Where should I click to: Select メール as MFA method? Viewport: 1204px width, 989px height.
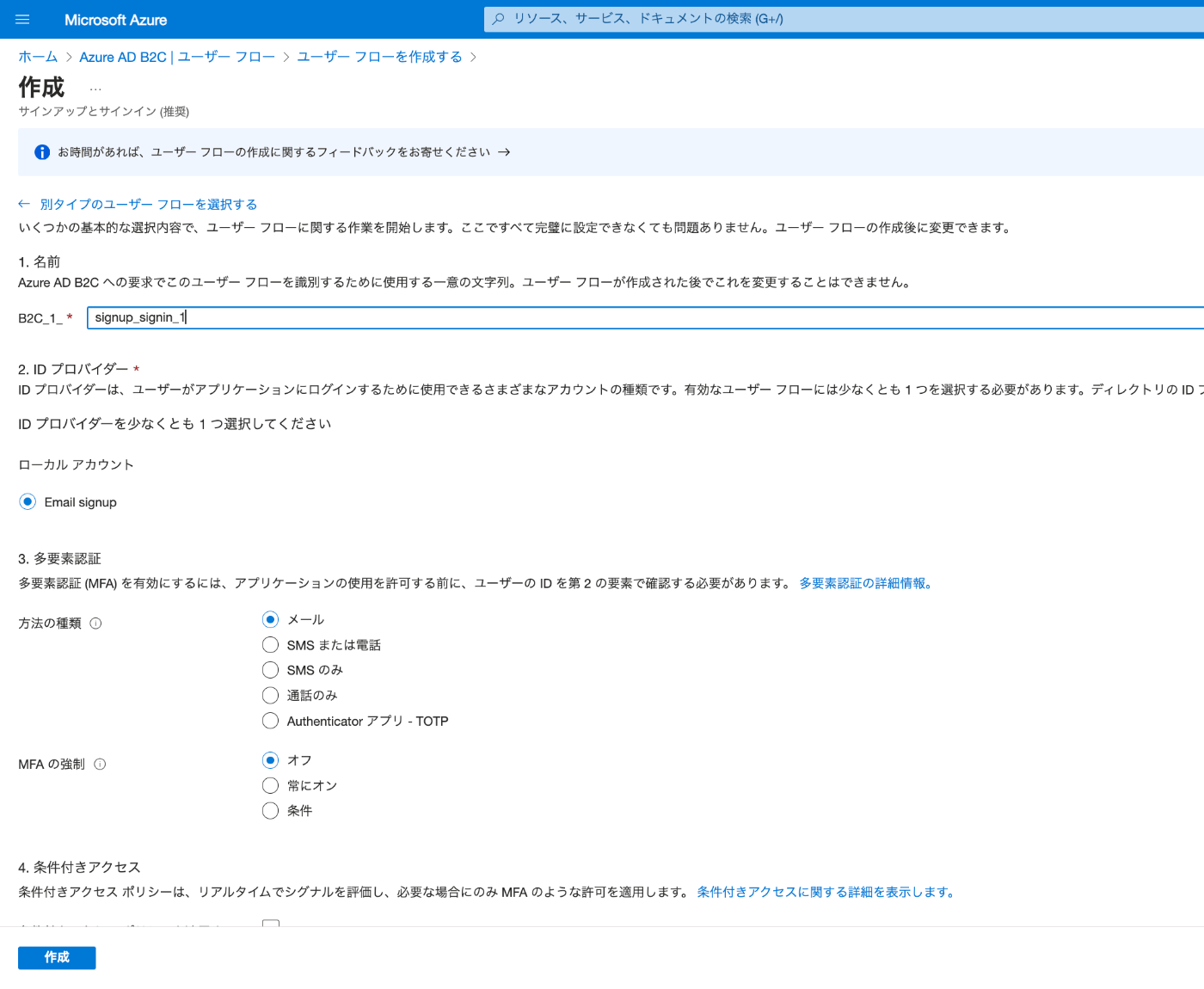pos(270,619)
